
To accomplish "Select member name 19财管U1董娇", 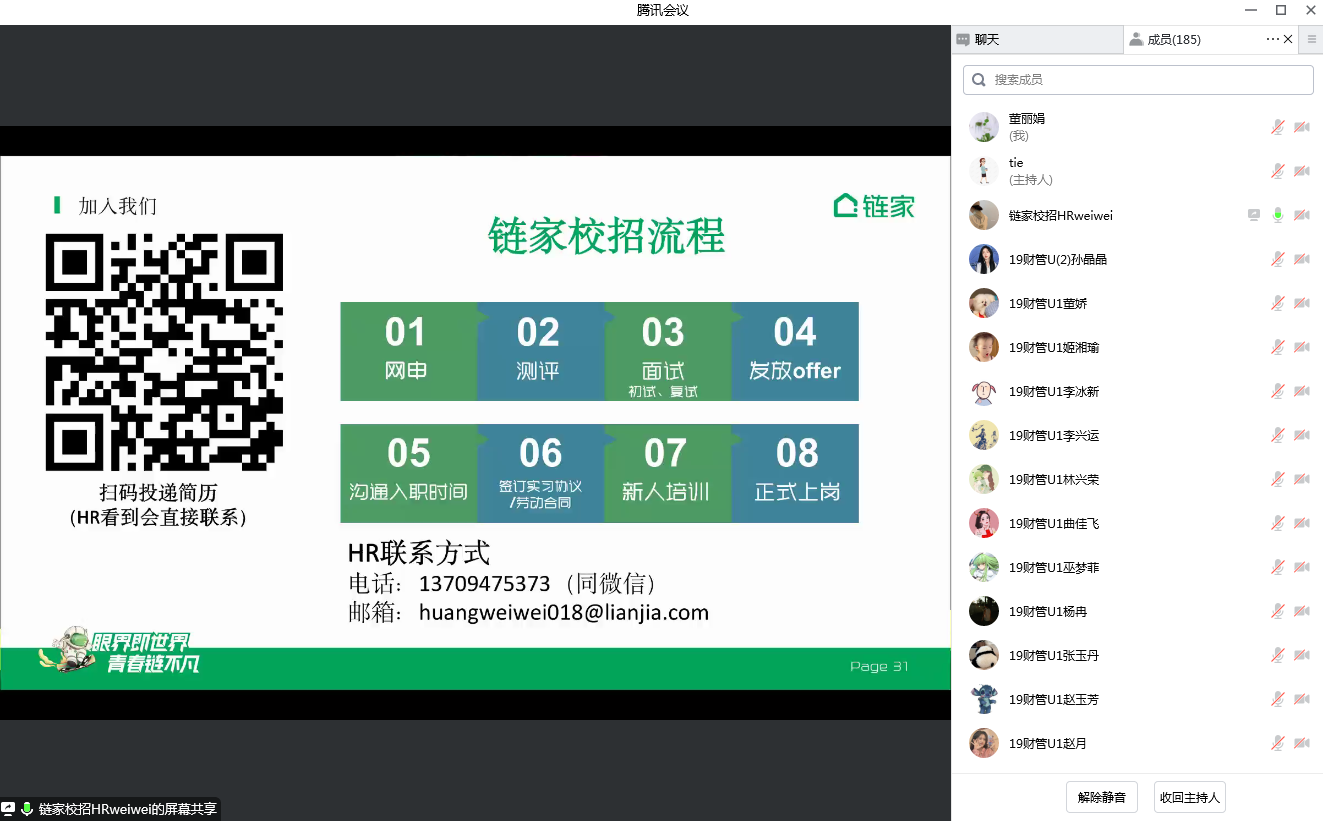I will pos(1048,303).
